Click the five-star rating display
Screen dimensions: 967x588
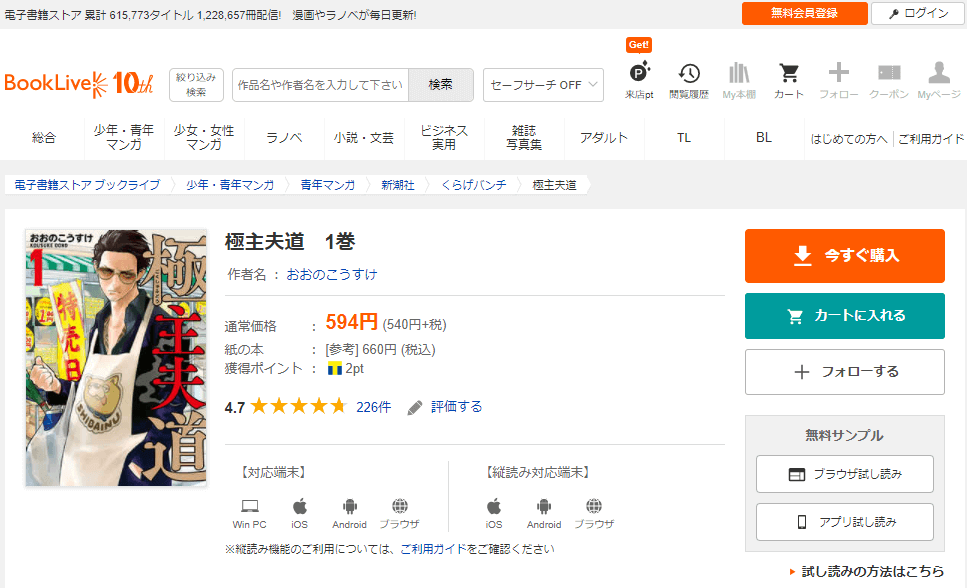pos(298,407)
